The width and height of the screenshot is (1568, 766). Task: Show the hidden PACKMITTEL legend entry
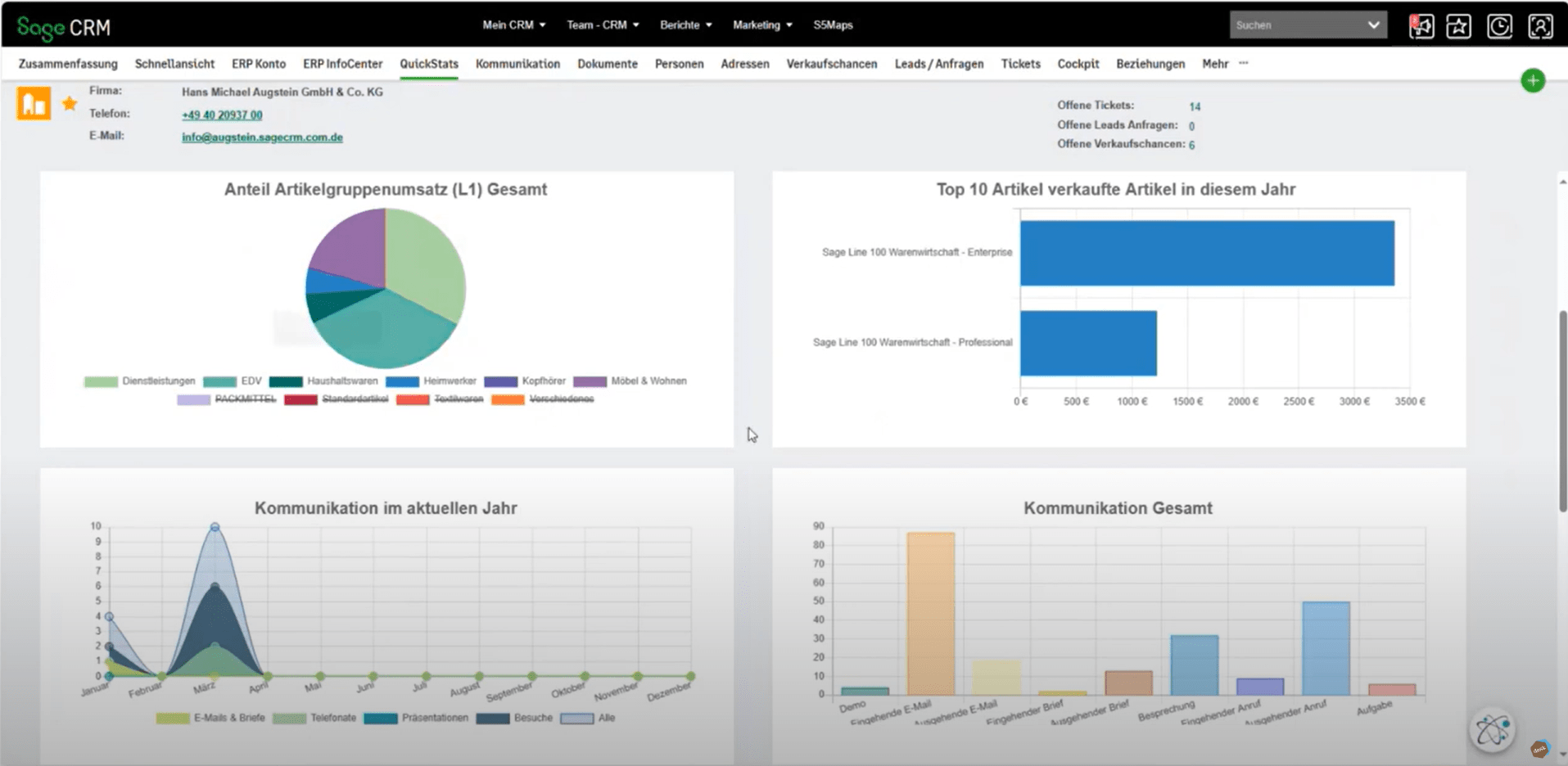coord(227,399)
